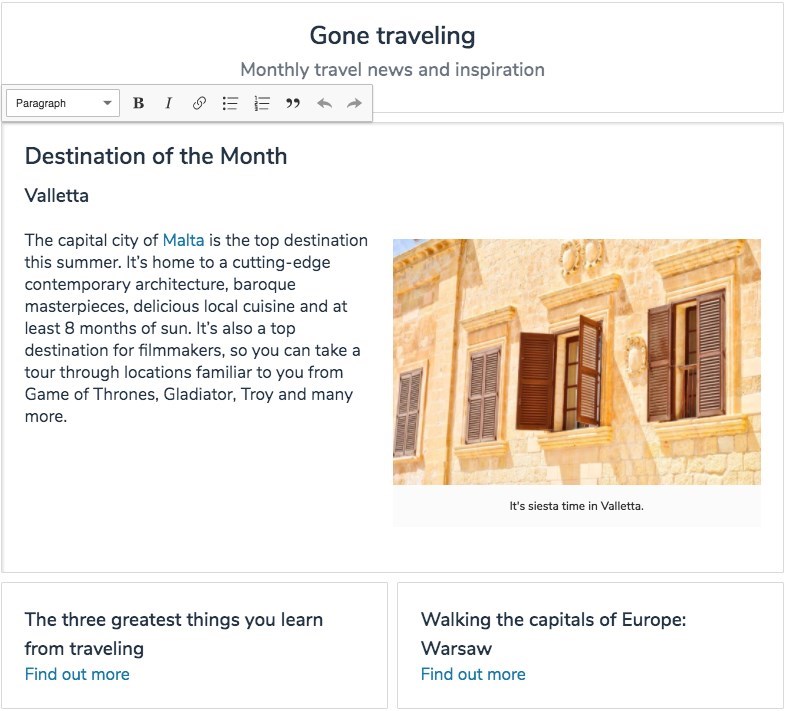Place cursor in the Valletta subheading
Image resolution: width=787 pixels, height=711 pixels.
tap(57, 196)
